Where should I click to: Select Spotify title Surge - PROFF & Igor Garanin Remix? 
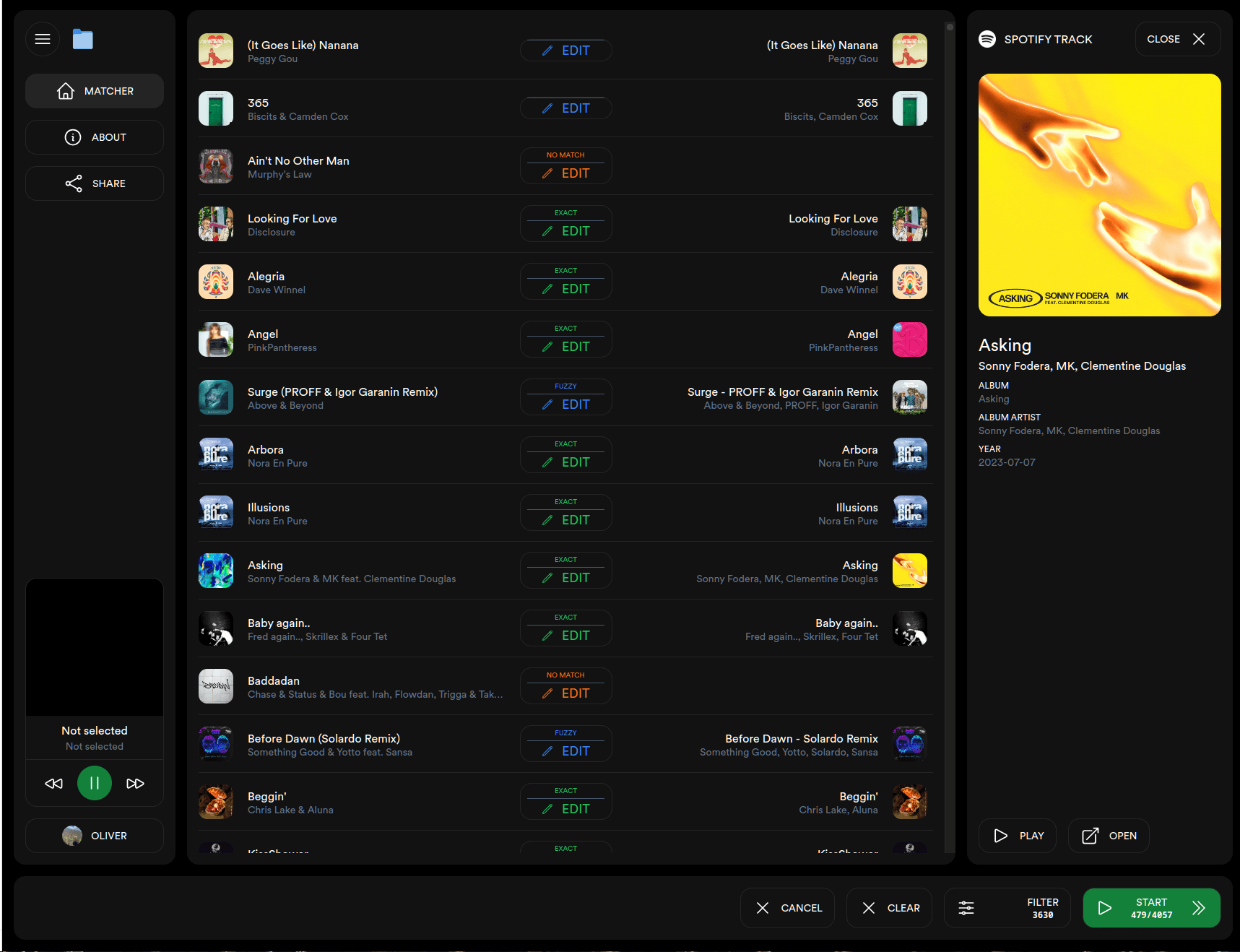[783, 391]
